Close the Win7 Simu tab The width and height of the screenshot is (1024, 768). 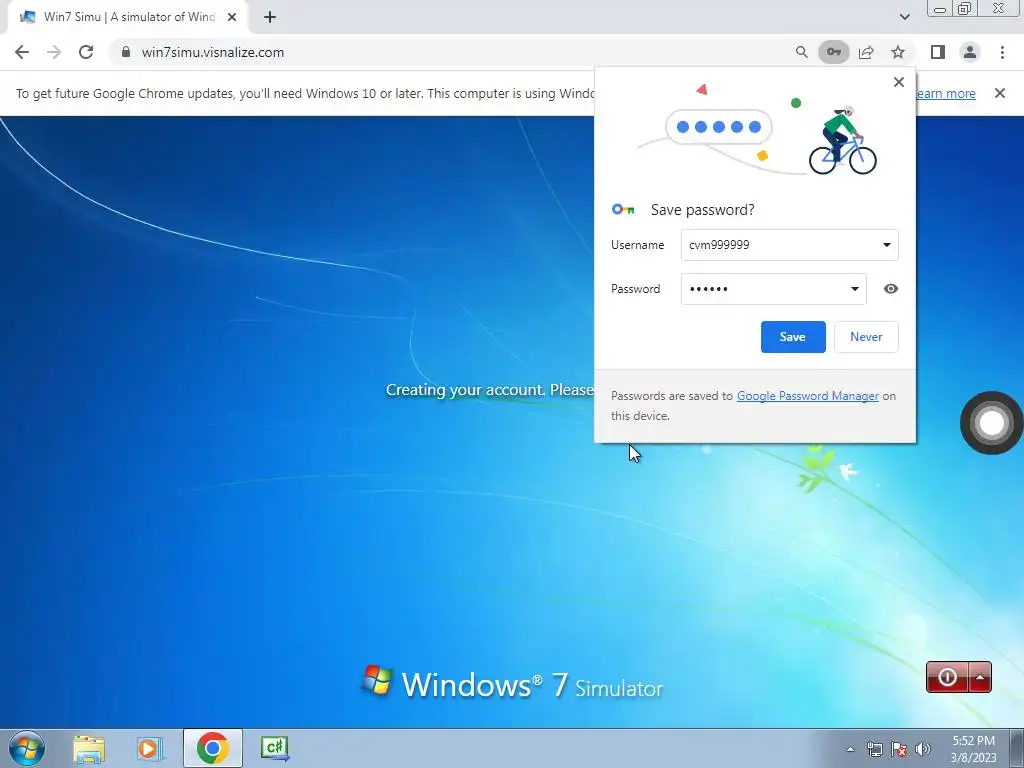point(232,18)
